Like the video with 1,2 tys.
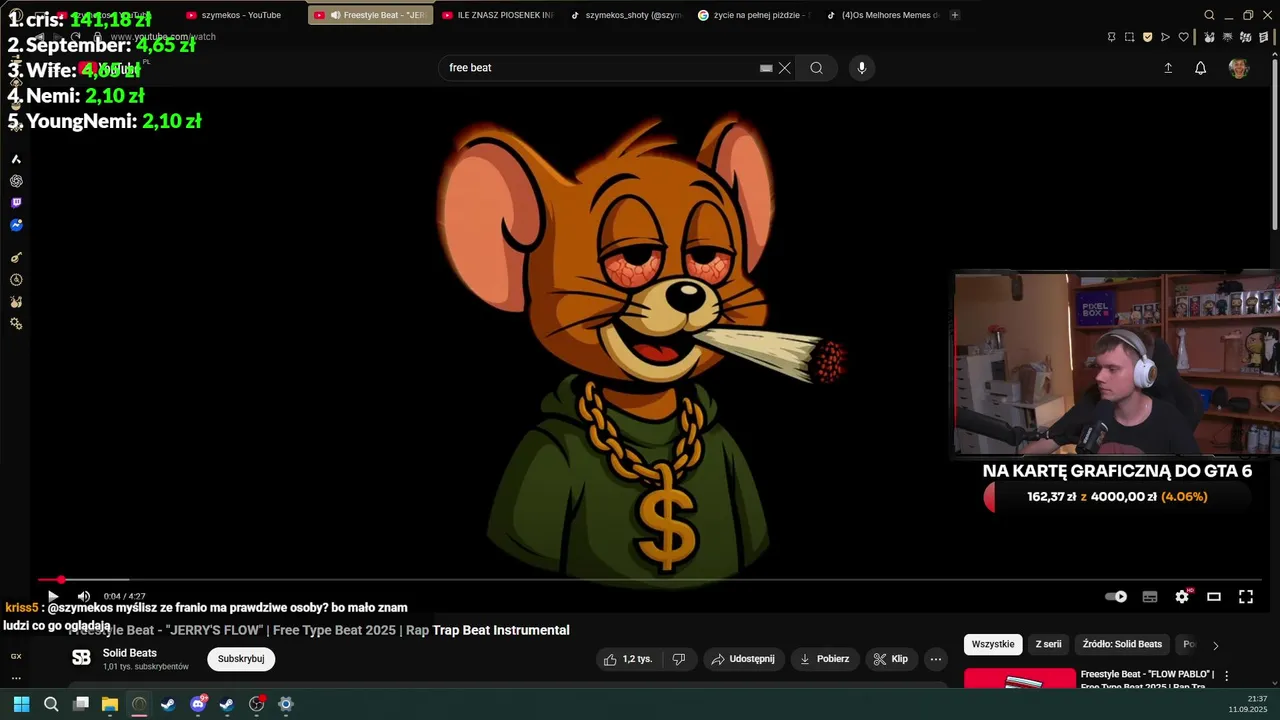 click(x=628, y=659)
